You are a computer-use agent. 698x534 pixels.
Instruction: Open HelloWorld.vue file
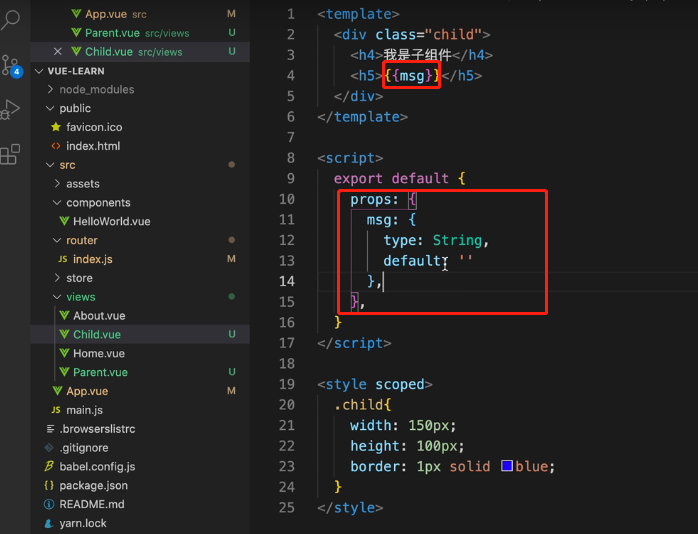coord(140,221)
